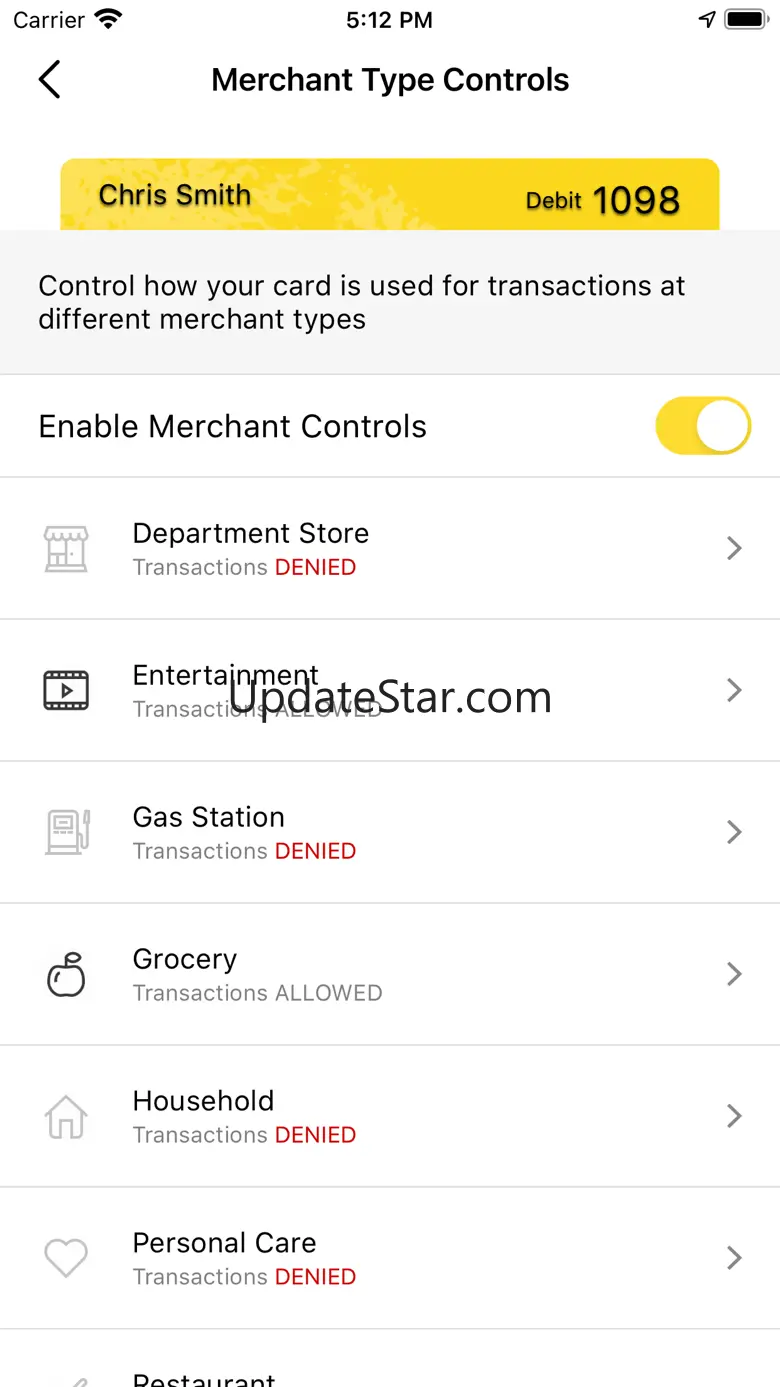Image resolution: width=780 pixels, height=1387 pixels.
Task: Tap the Chris Smith debit card
Action: pos(390,195)
